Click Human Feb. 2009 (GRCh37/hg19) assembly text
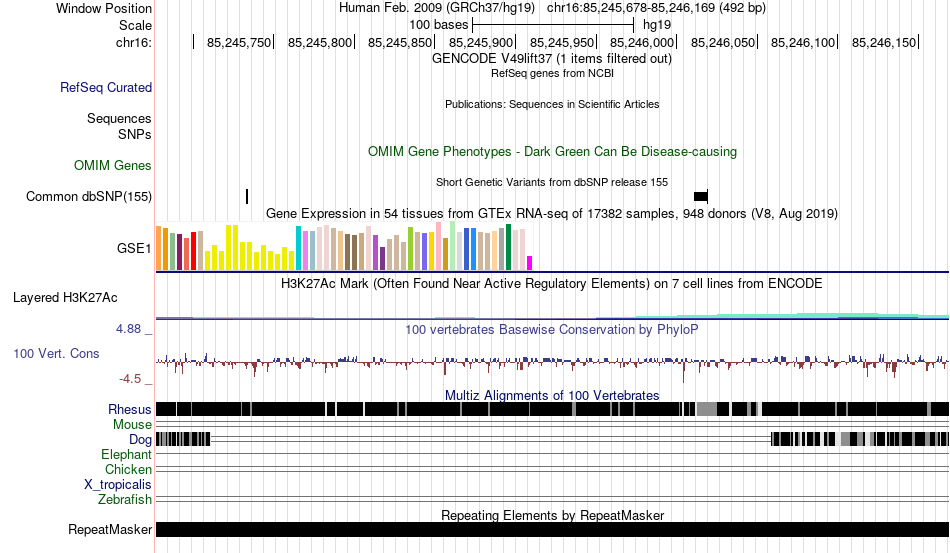Screen dimensions: 950x553 click(x=437, y=8)
